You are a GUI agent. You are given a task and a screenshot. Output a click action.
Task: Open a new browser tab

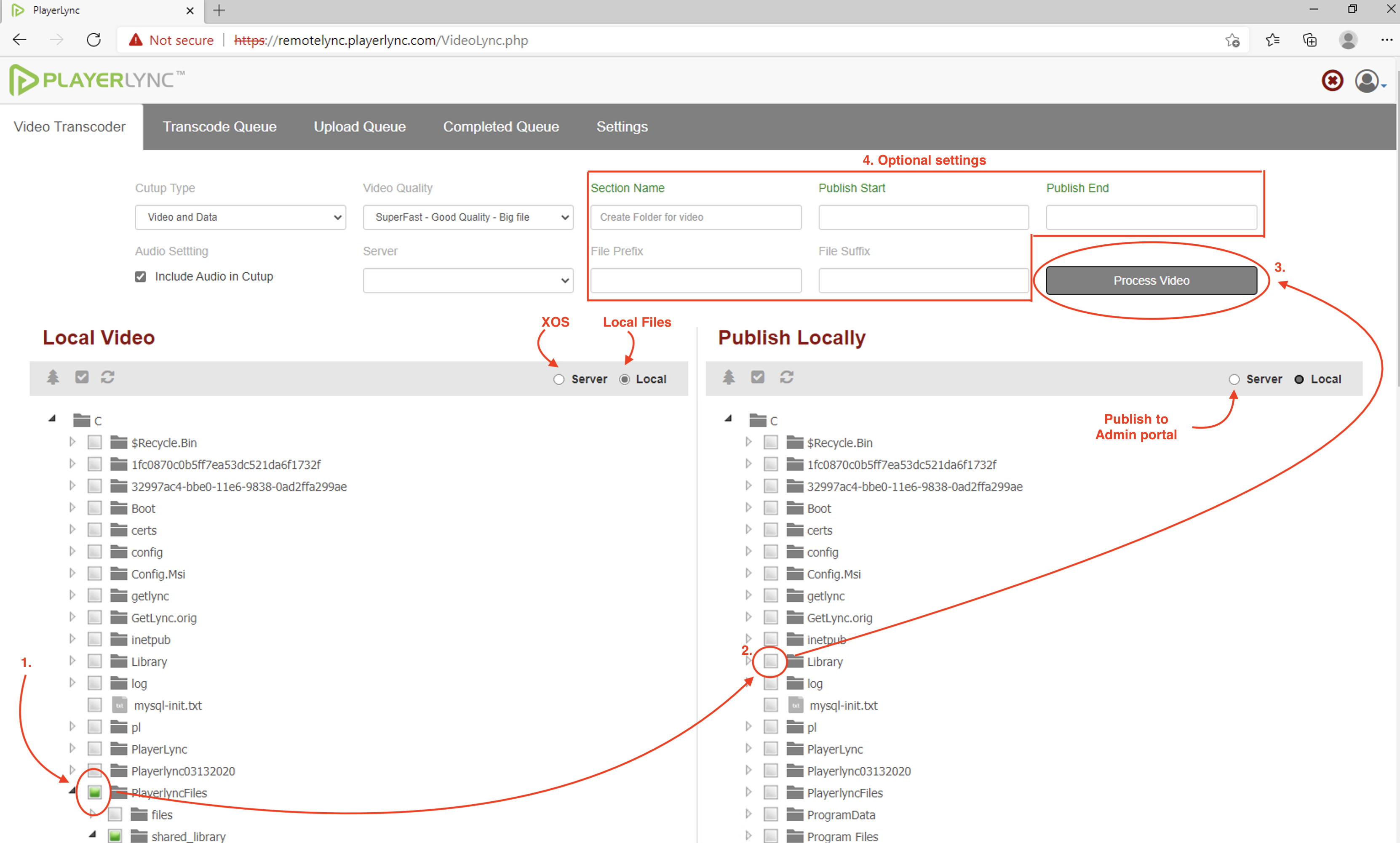coord(219,10)
